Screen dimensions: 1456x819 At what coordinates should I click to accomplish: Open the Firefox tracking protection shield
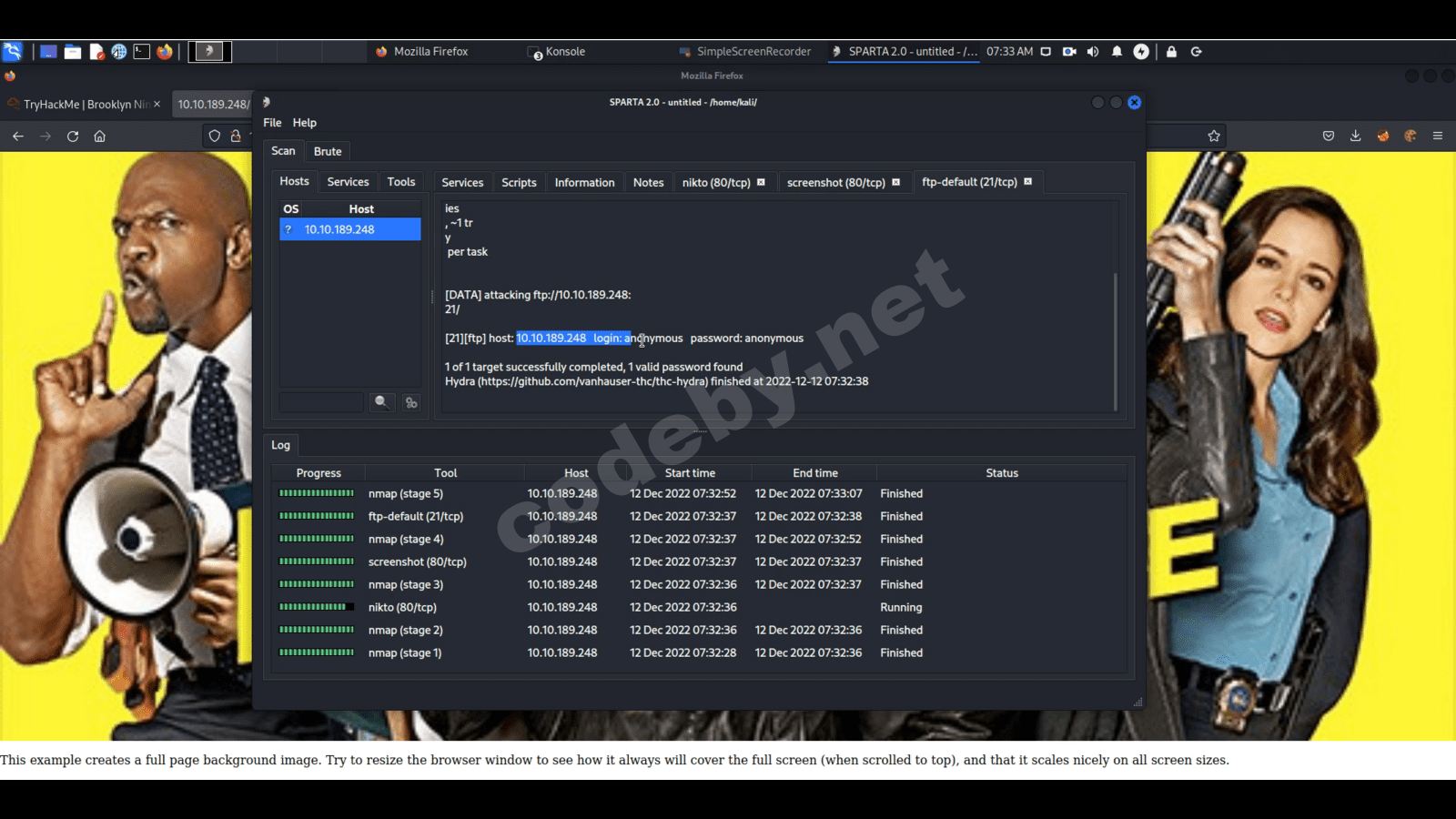coord(215,136)
